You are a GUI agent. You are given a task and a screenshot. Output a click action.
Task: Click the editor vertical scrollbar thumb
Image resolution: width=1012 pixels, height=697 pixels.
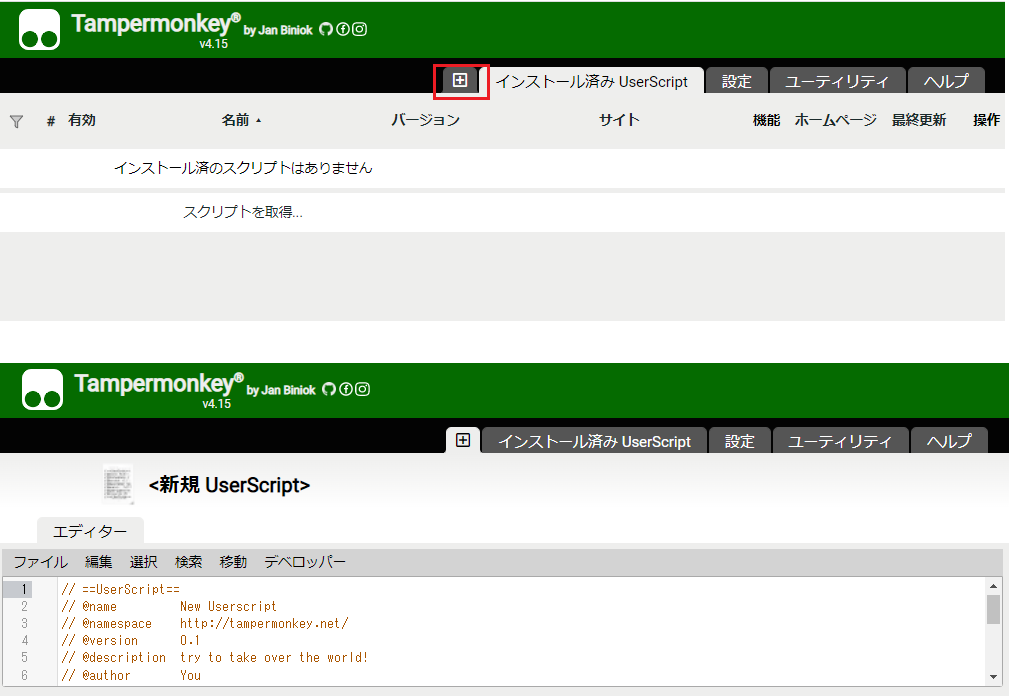coord(993,609)
